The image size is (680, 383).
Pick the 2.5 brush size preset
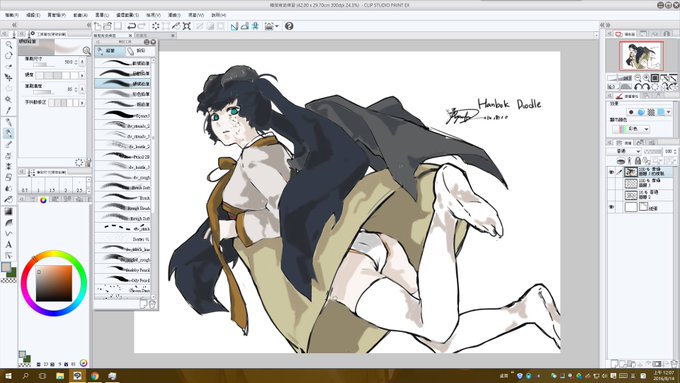pos(79,186)
